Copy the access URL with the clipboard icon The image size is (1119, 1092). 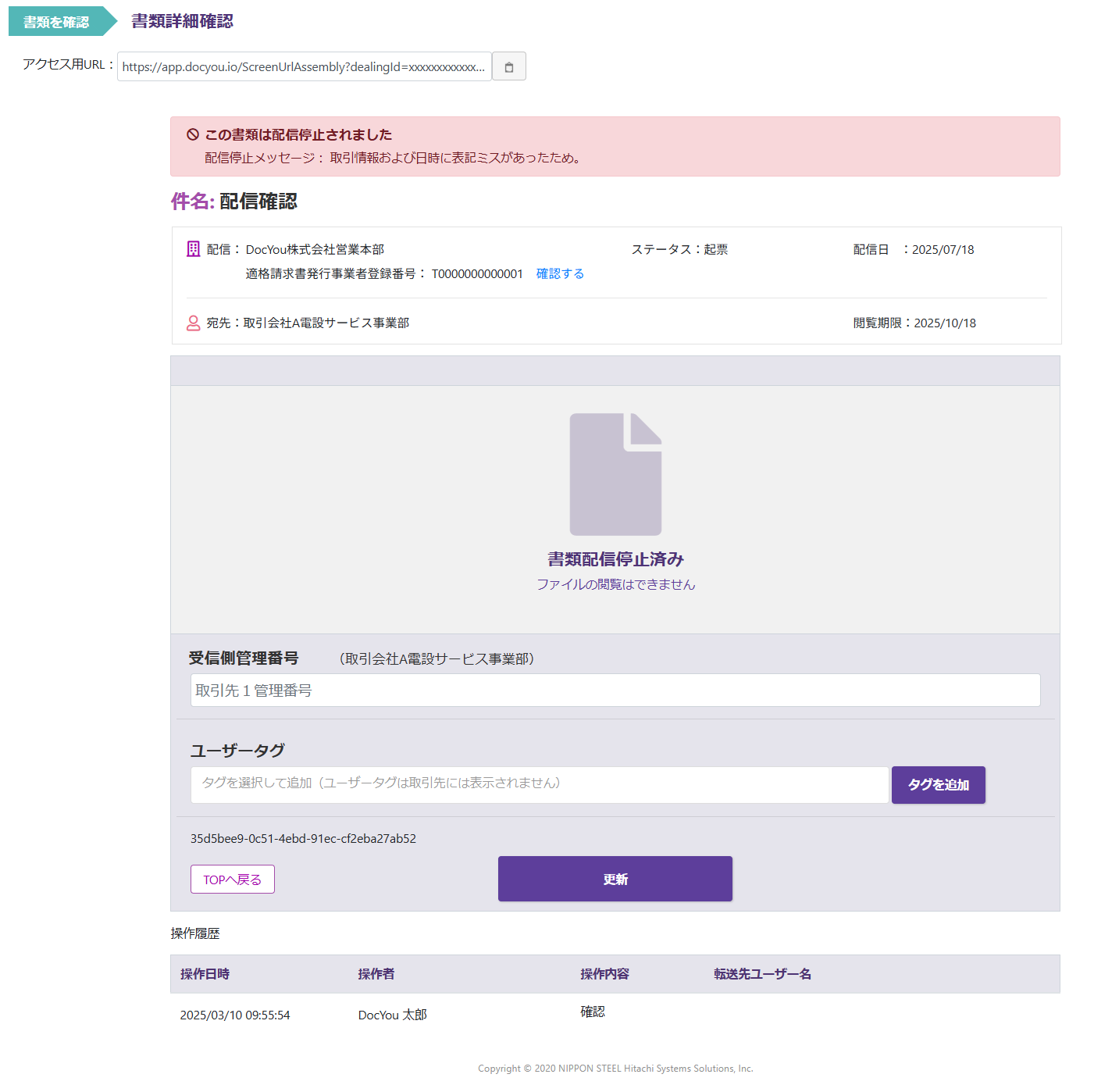point(508,66)
